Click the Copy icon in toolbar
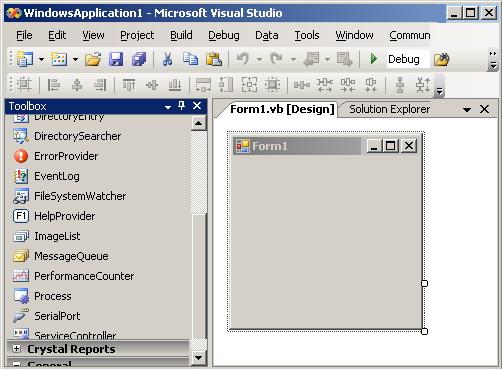This screenshot has height=369, width=502. (x=190, y=59)
